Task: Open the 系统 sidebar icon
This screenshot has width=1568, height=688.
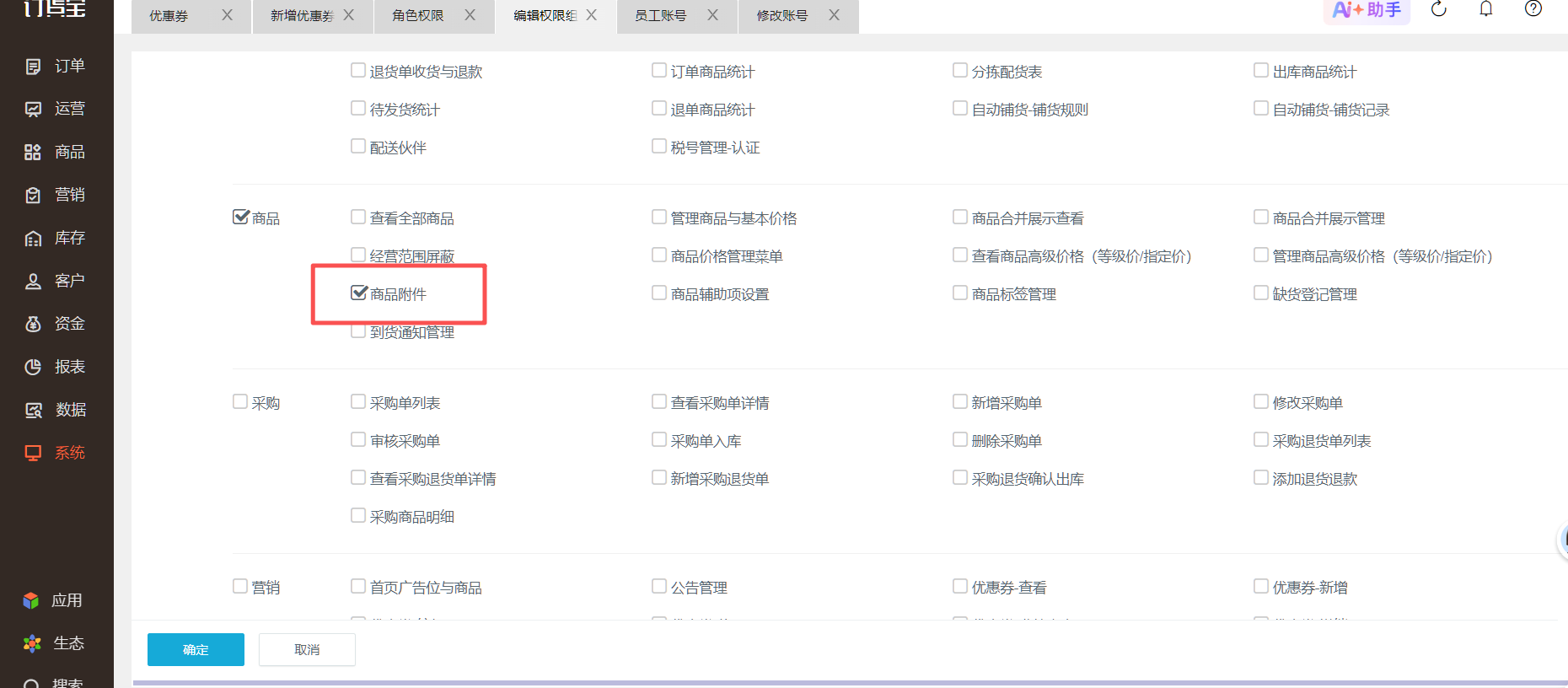Action: point(34,454)
